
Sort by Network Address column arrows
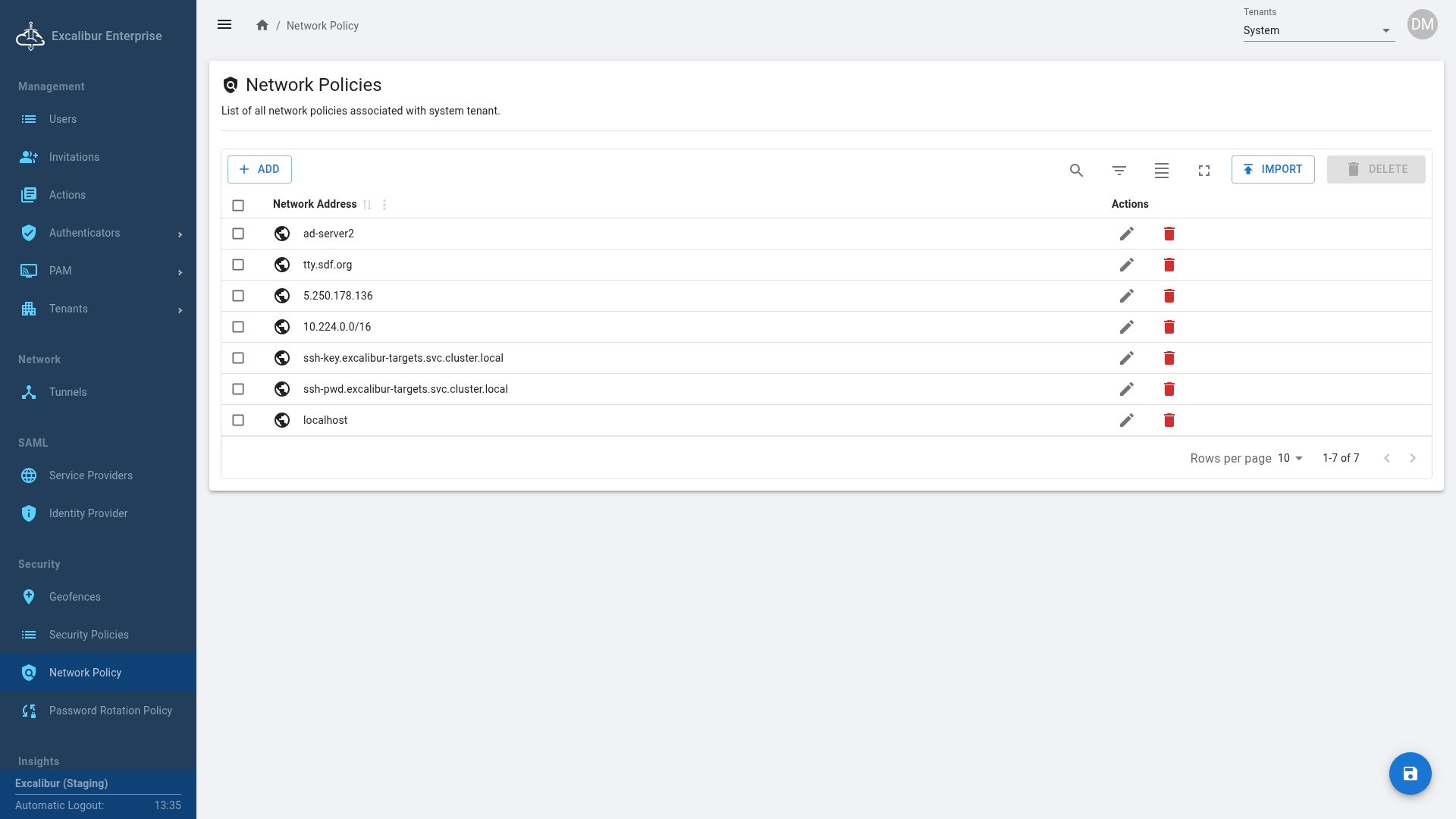pyautogui.click(x=367, y=205)
